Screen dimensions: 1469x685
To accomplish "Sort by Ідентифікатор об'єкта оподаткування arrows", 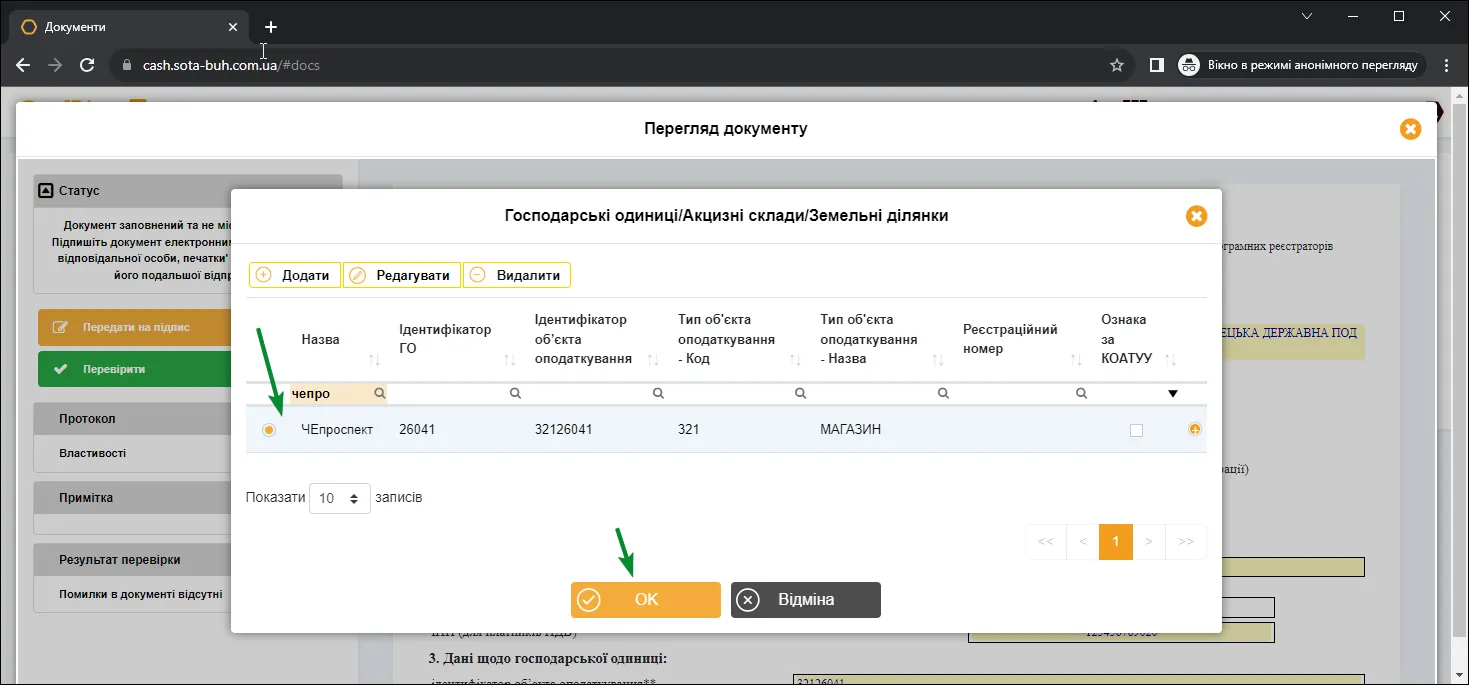I will point(653,359).
